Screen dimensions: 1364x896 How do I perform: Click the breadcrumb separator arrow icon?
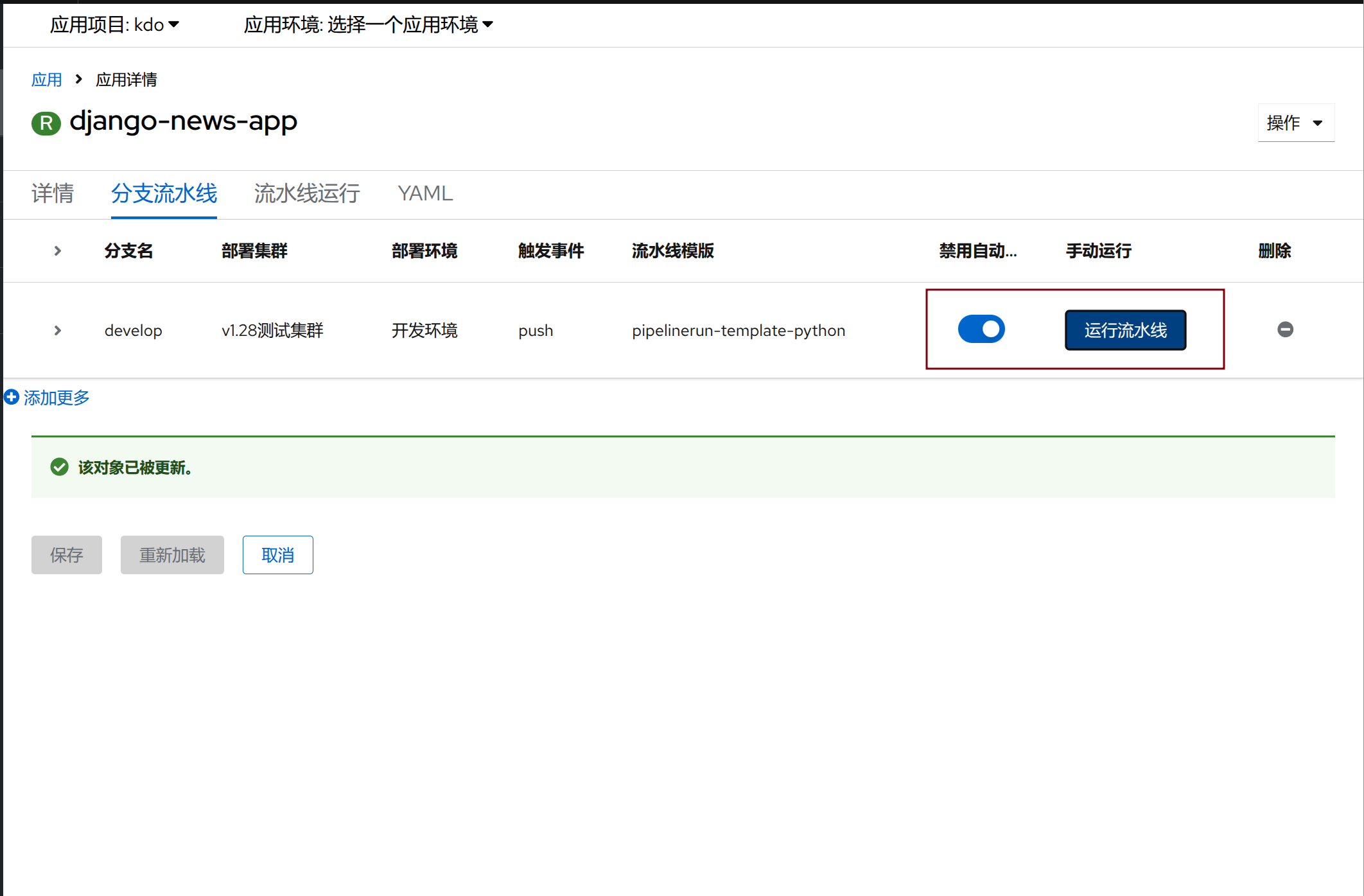coord(79,79)
